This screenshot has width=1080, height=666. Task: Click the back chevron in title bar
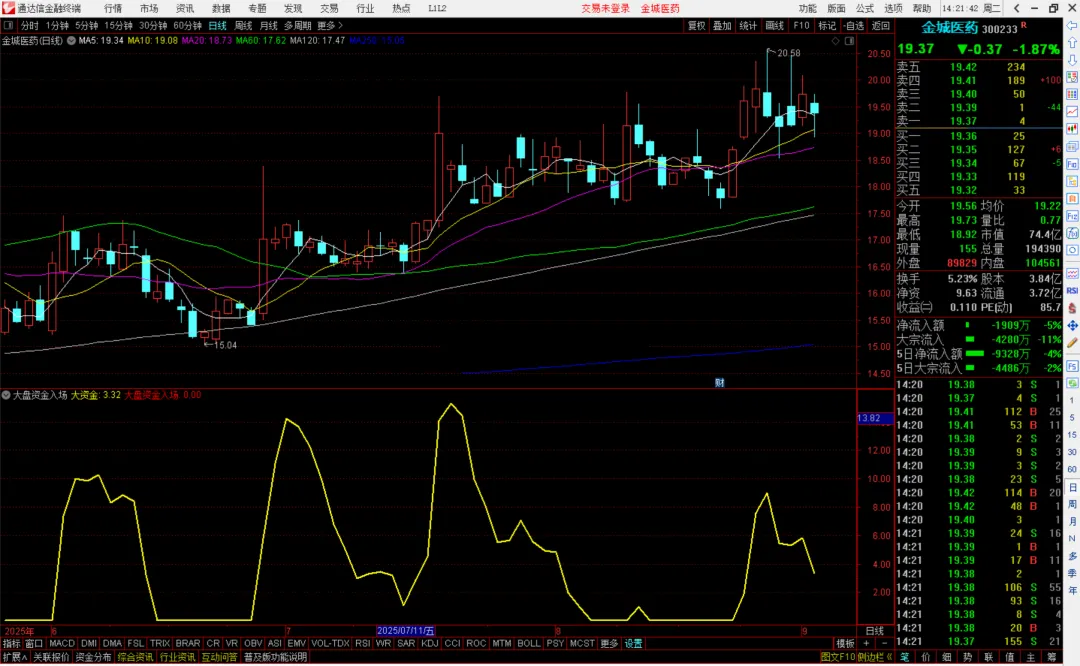pos(1017,8)
